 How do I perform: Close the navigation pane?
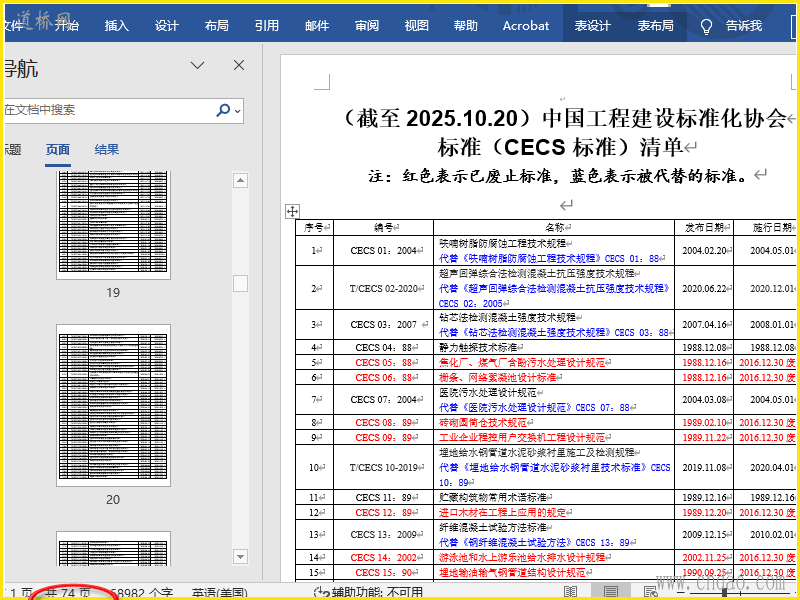coord(239,65)
